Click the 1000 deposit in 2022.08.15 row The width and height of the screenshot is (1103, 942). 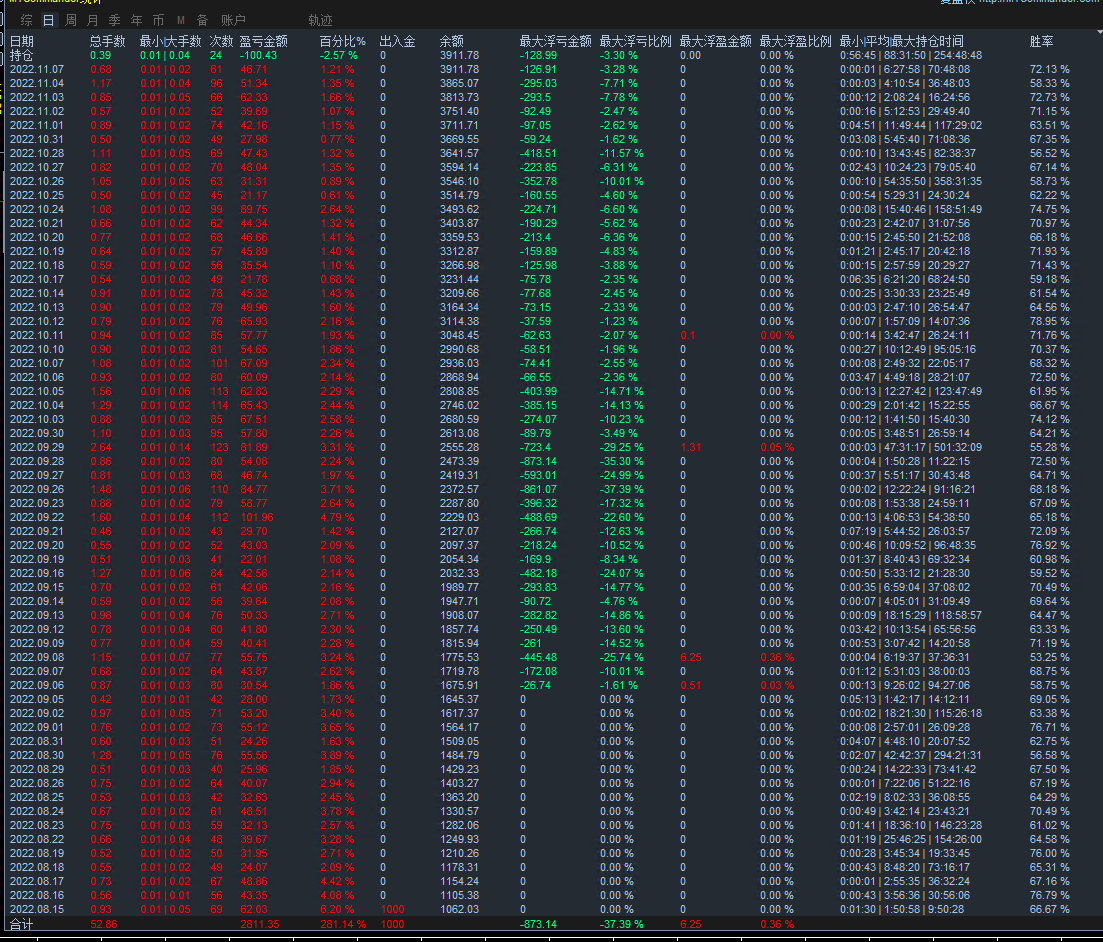click(393, 909)
